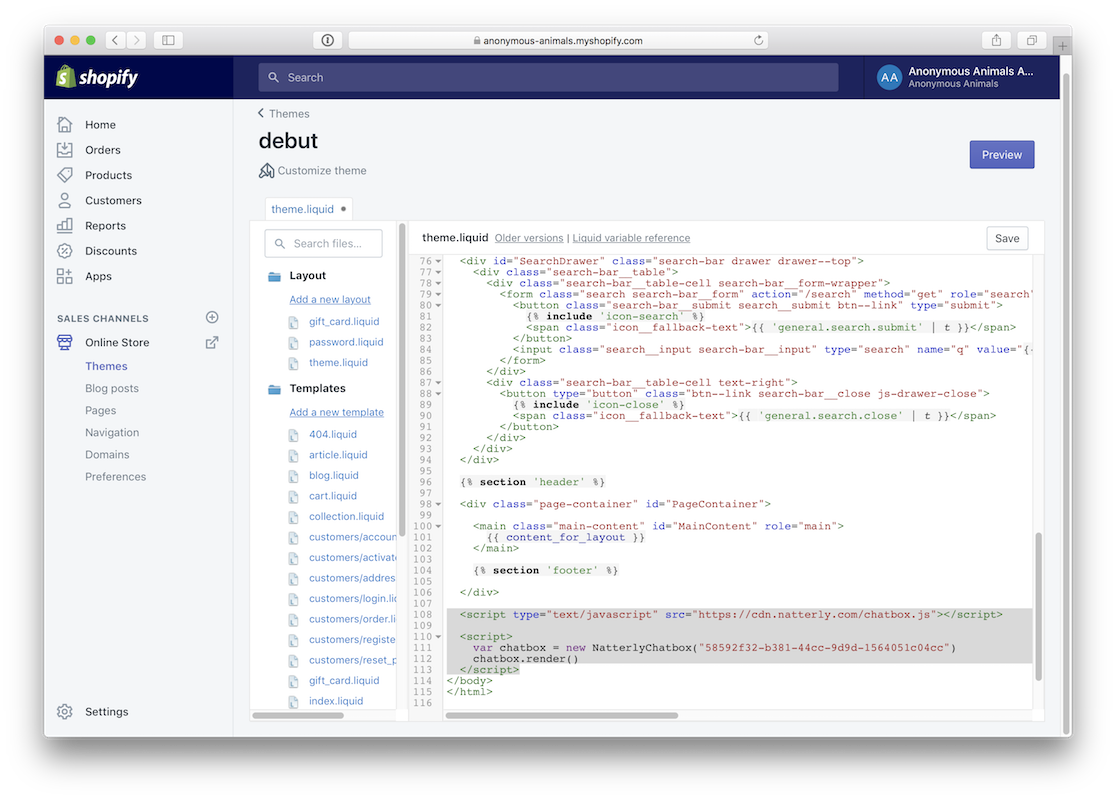Viewport: 1116px width, 800px height.
Task: Open a new browser tab
Action: click(1062, 46)
